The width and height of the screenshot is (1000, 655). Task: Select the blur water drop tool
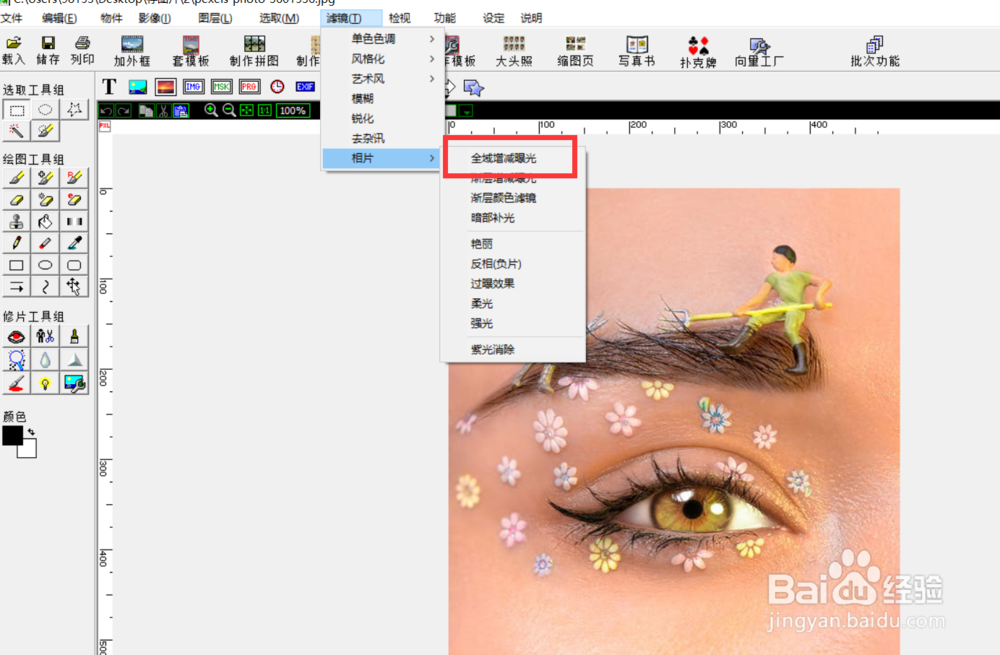coord(45,360)
